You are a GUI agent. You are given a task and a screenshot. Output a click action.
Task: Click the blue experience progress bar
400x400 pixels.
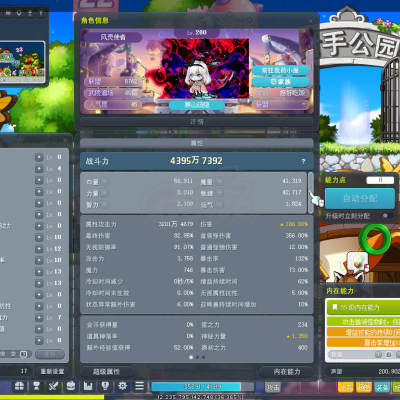point(196,387)
